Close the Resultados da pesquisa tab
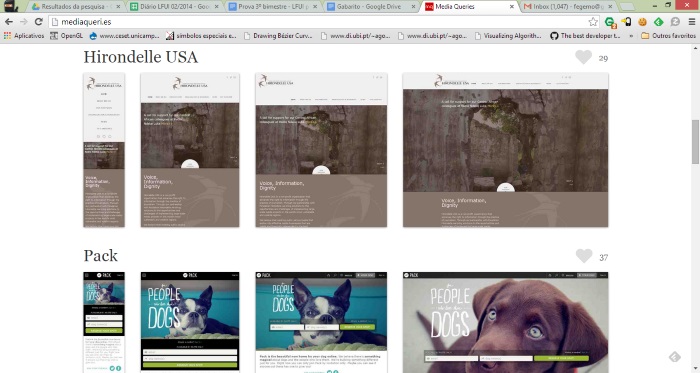This screenshot has width=700, height=373. 118,7
